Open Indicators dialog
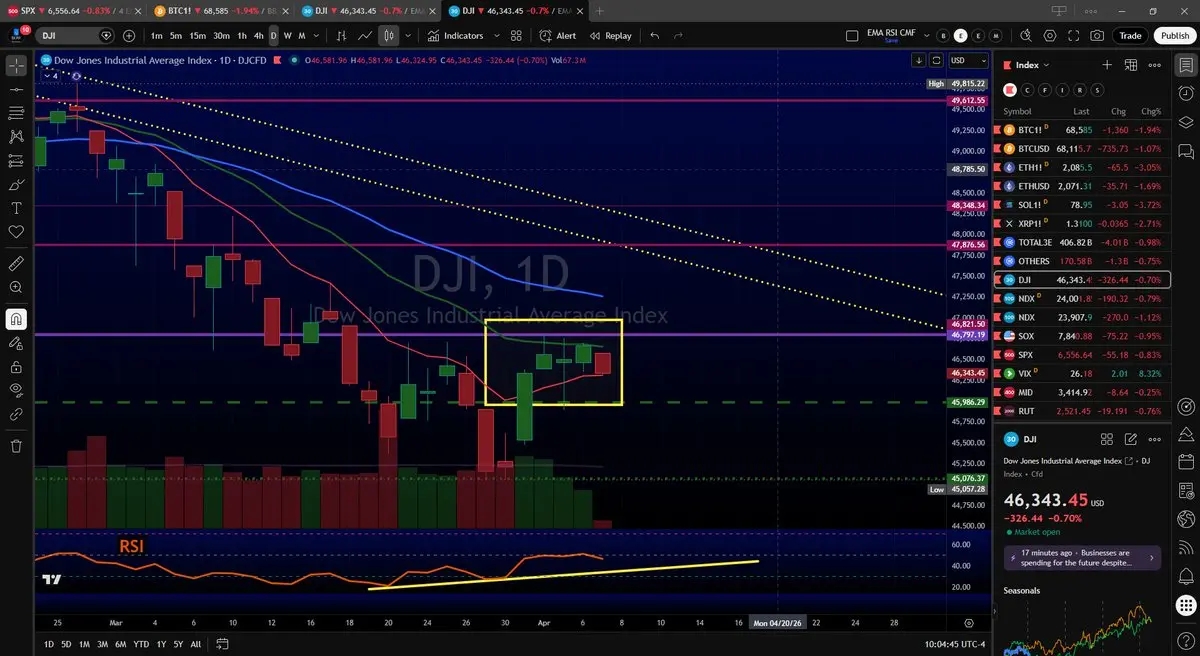Image resolution: width=1200 pixels, height=656 pixels. (x=455, y=35)
